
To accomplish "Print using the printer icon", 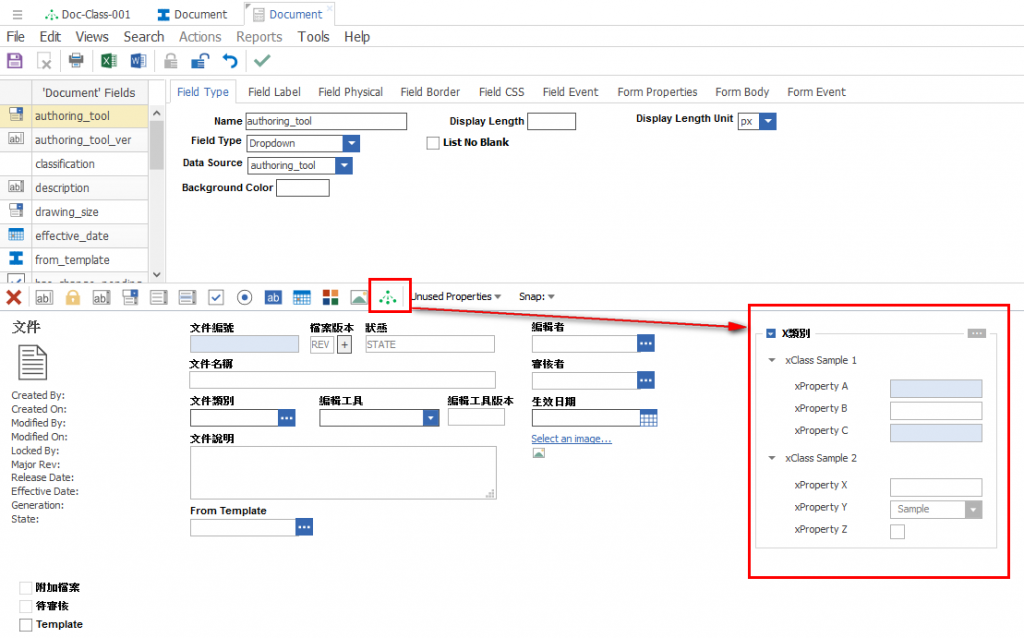I will (76, 61).
